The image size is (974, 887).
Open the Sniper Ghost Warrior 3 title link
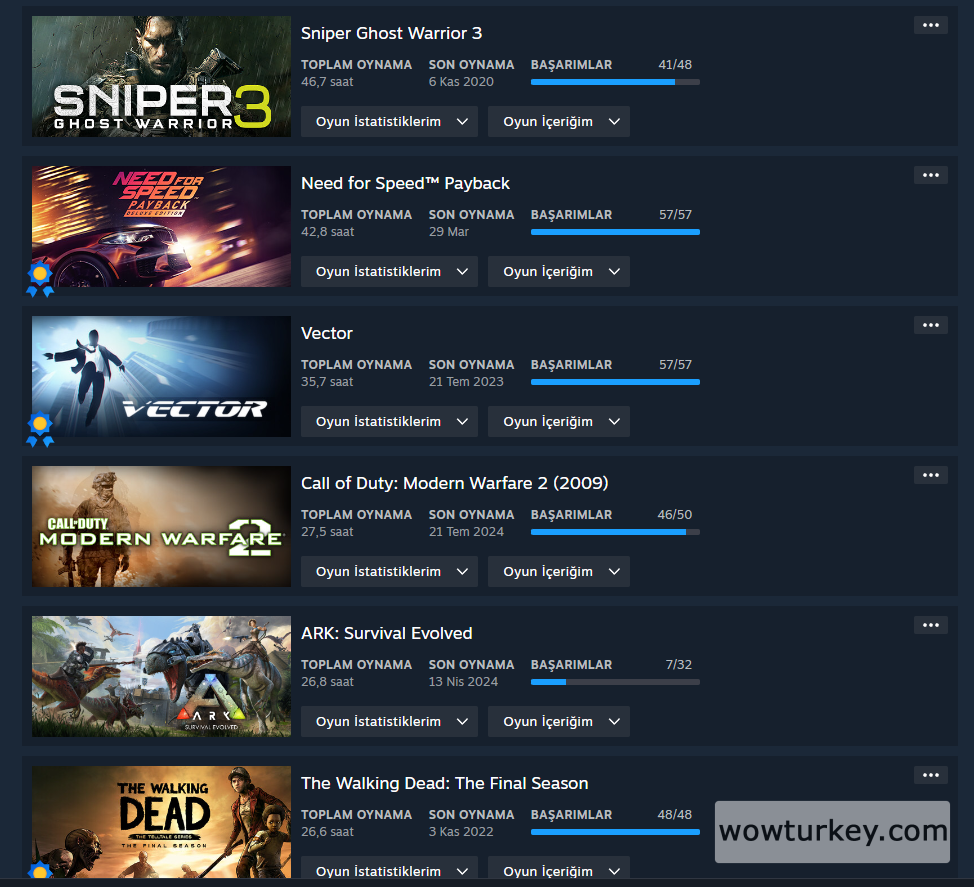pos(391,33)
